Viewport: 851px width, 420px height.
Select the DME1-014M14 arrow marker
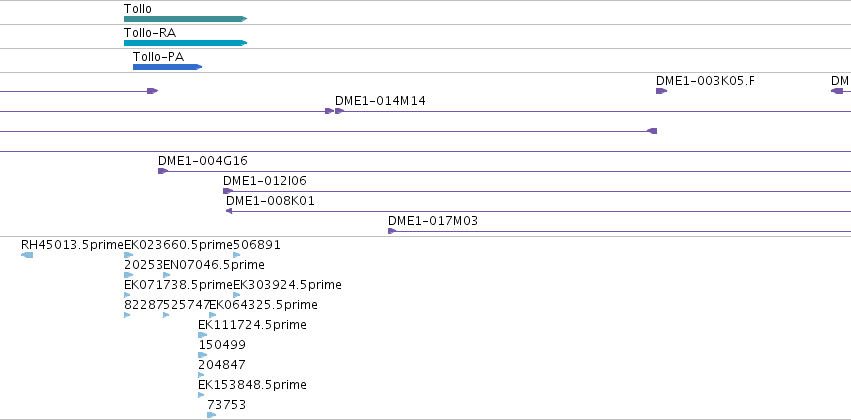pyautogui.click(x=339, y=111)
